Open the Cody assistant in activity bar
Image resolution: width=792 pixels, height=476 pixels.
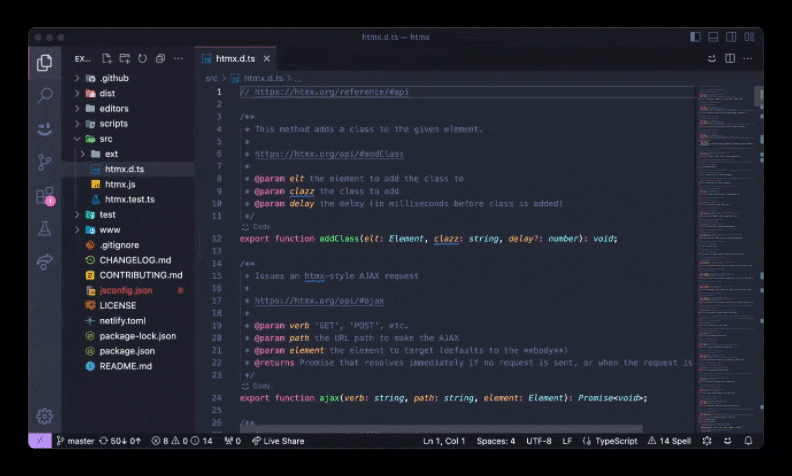coord(44,129)
